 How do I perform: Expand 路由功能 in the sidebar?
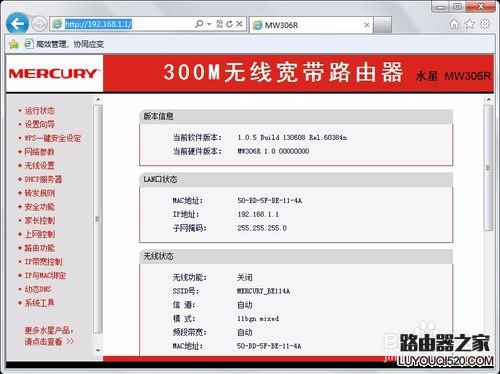40,248
